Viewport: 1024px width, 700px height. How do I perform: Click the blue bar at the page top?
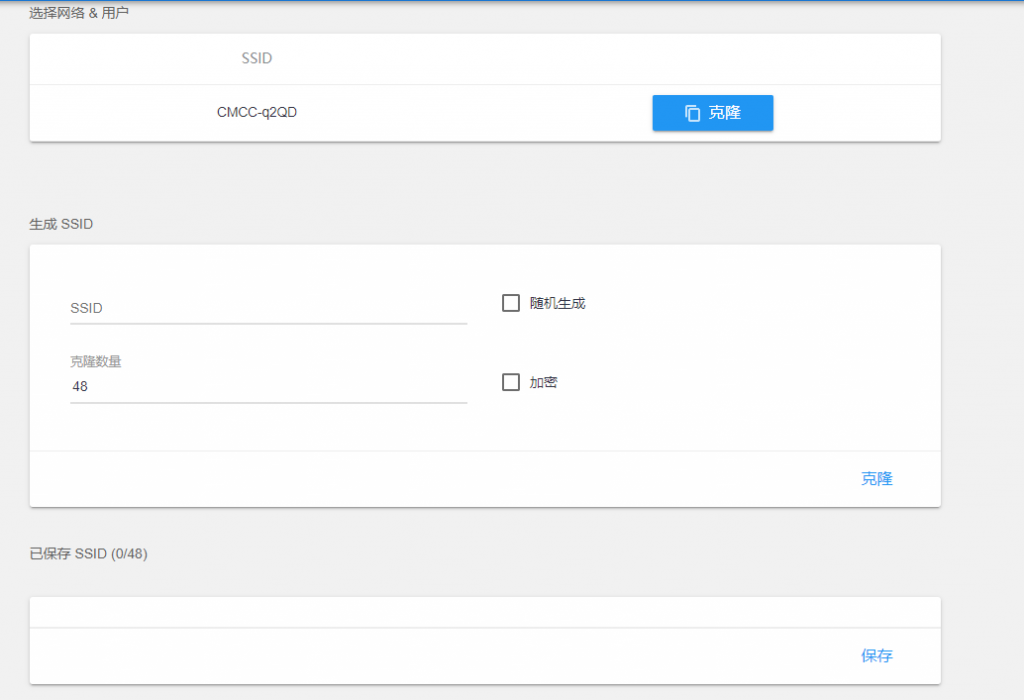(x=512, y=1)
